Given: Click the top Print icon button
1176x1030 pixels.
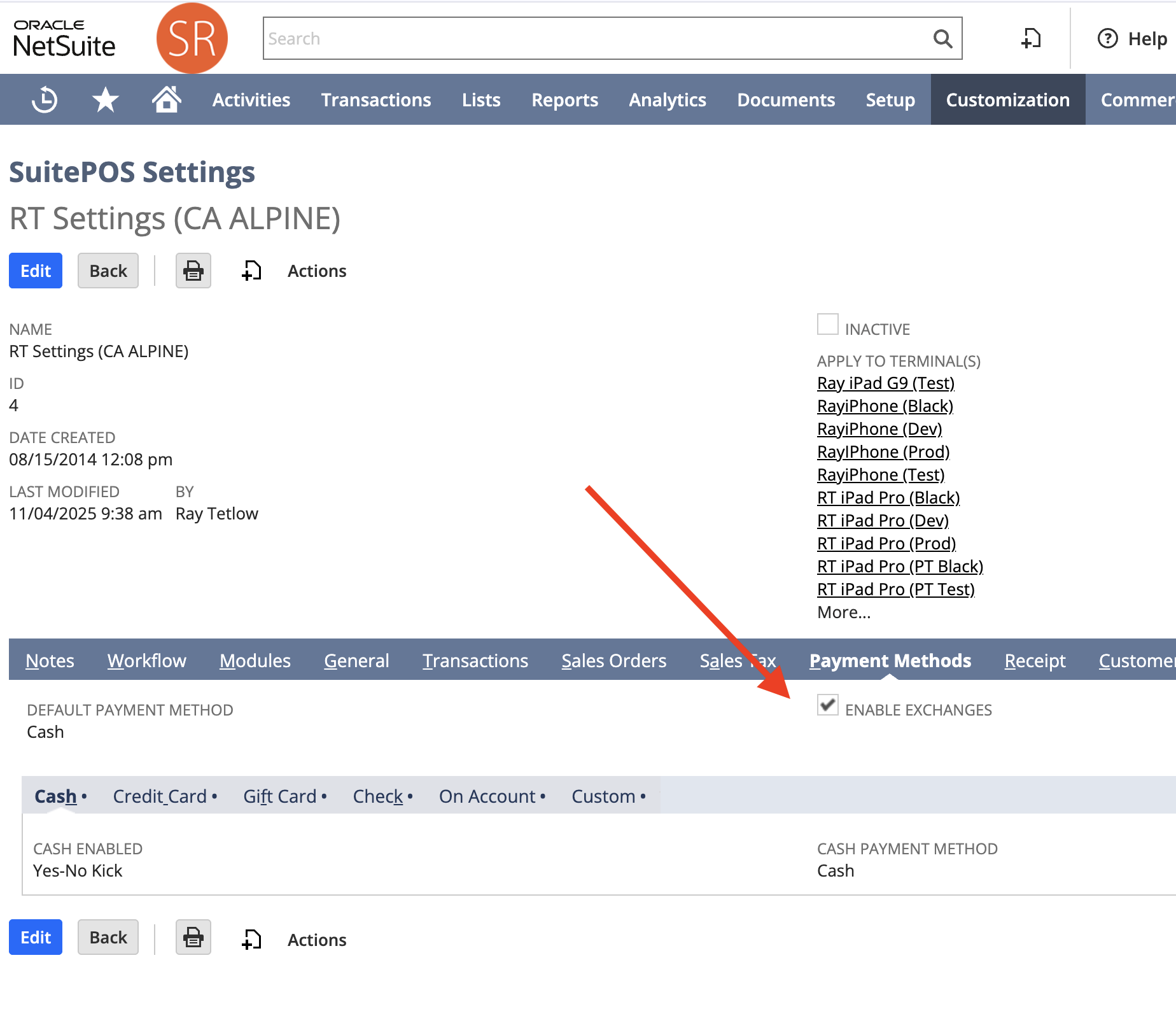Looking at the screenshot, I should pyautogui.click(x=193, y=271).
